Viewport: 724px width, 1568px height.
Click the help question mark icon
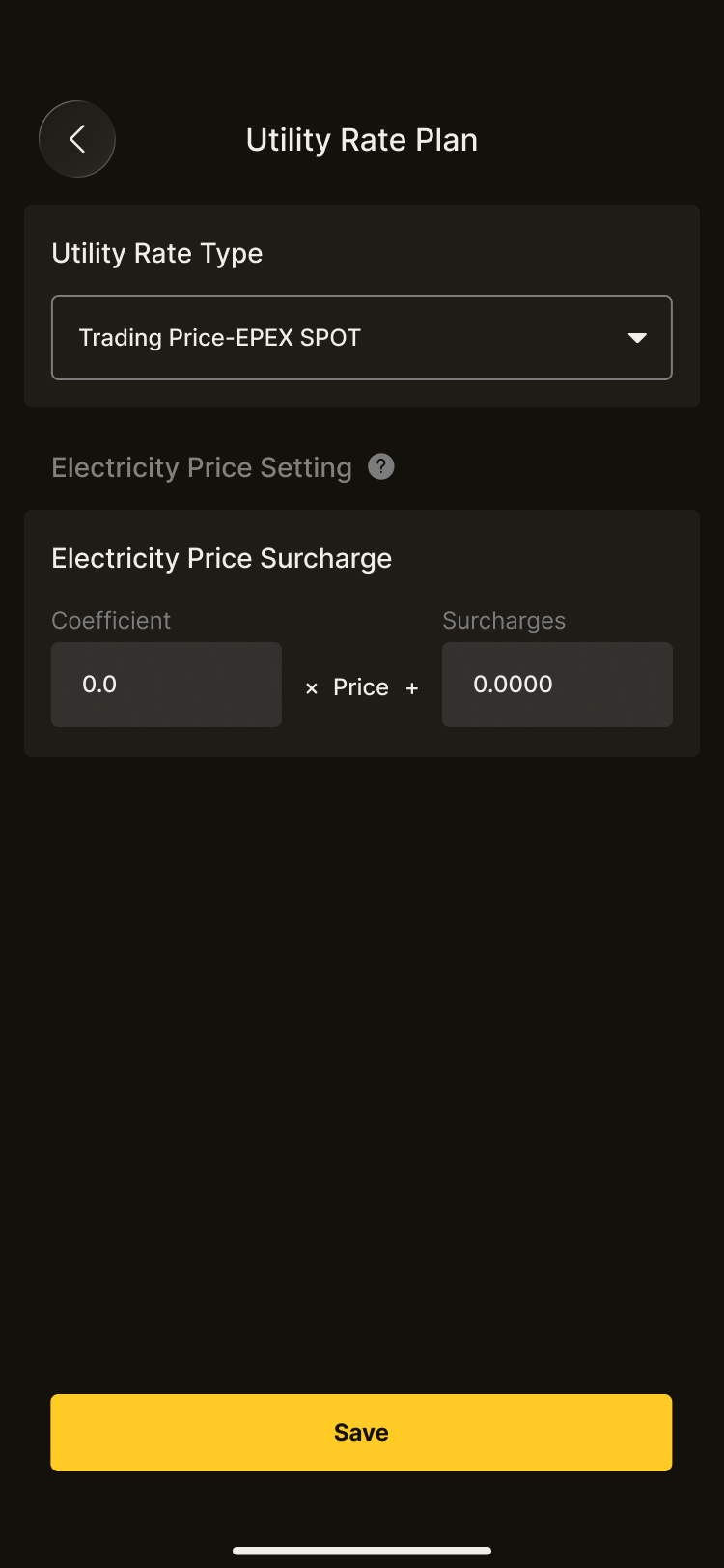381,467
